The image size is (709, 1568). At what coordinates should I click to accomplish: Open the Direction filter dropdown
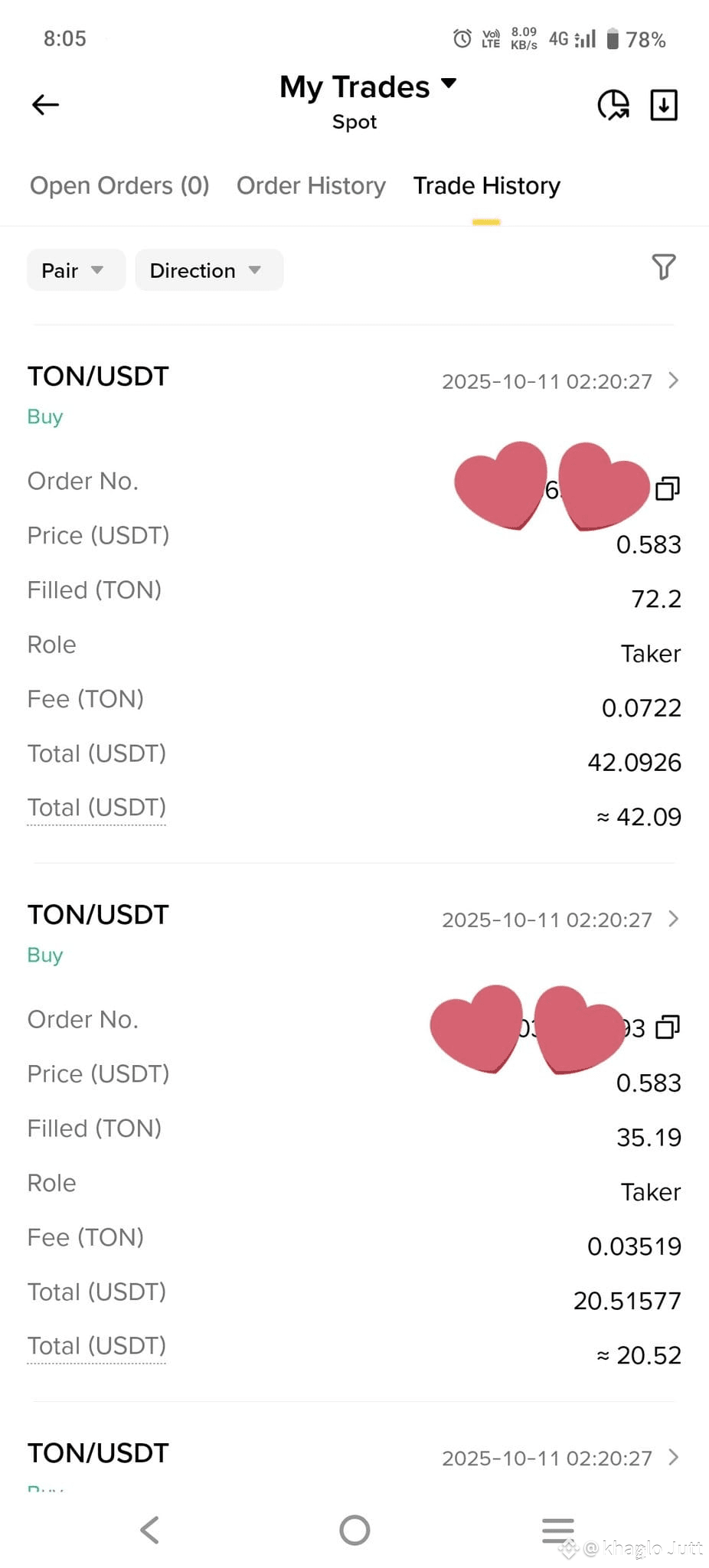[x=209, y=270]
